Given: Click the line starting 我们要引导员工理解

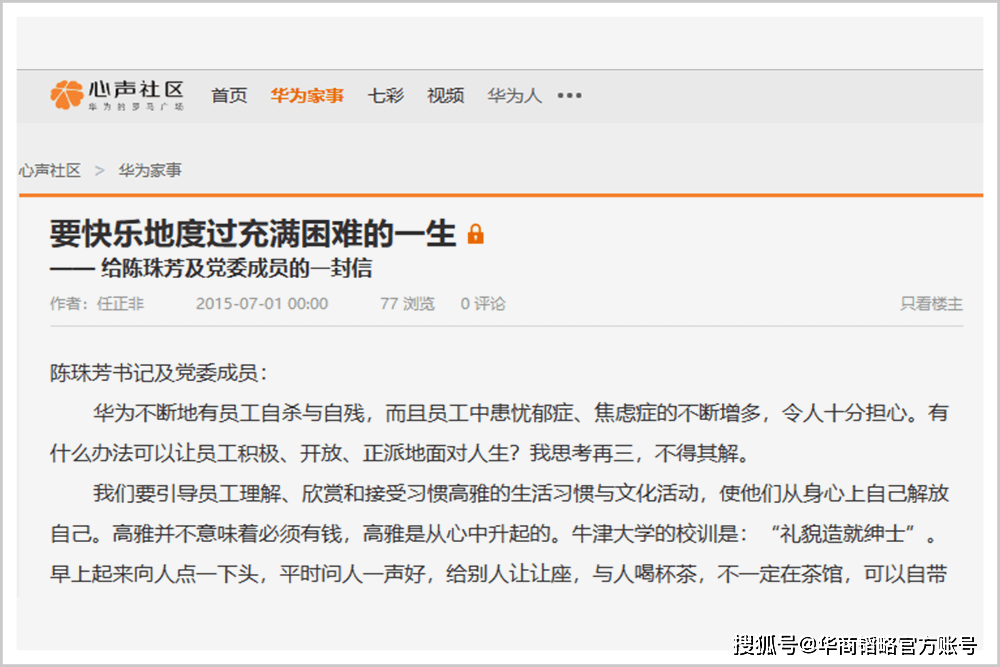Looking at the screenshot, I should (521, 494).
